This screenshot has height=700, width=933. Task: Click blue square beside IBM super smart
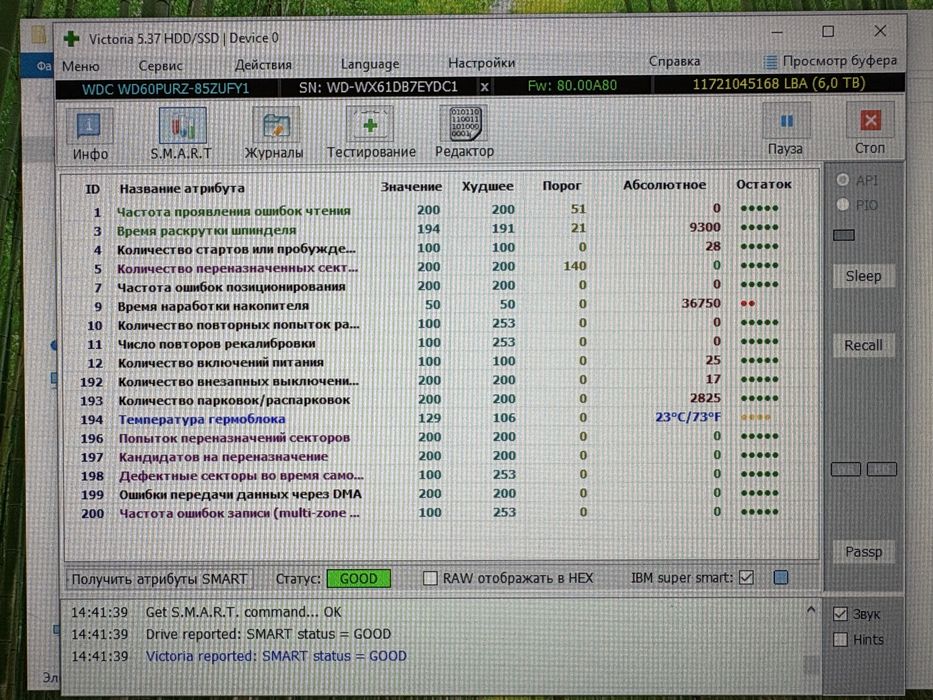click(x=781, y=577)
